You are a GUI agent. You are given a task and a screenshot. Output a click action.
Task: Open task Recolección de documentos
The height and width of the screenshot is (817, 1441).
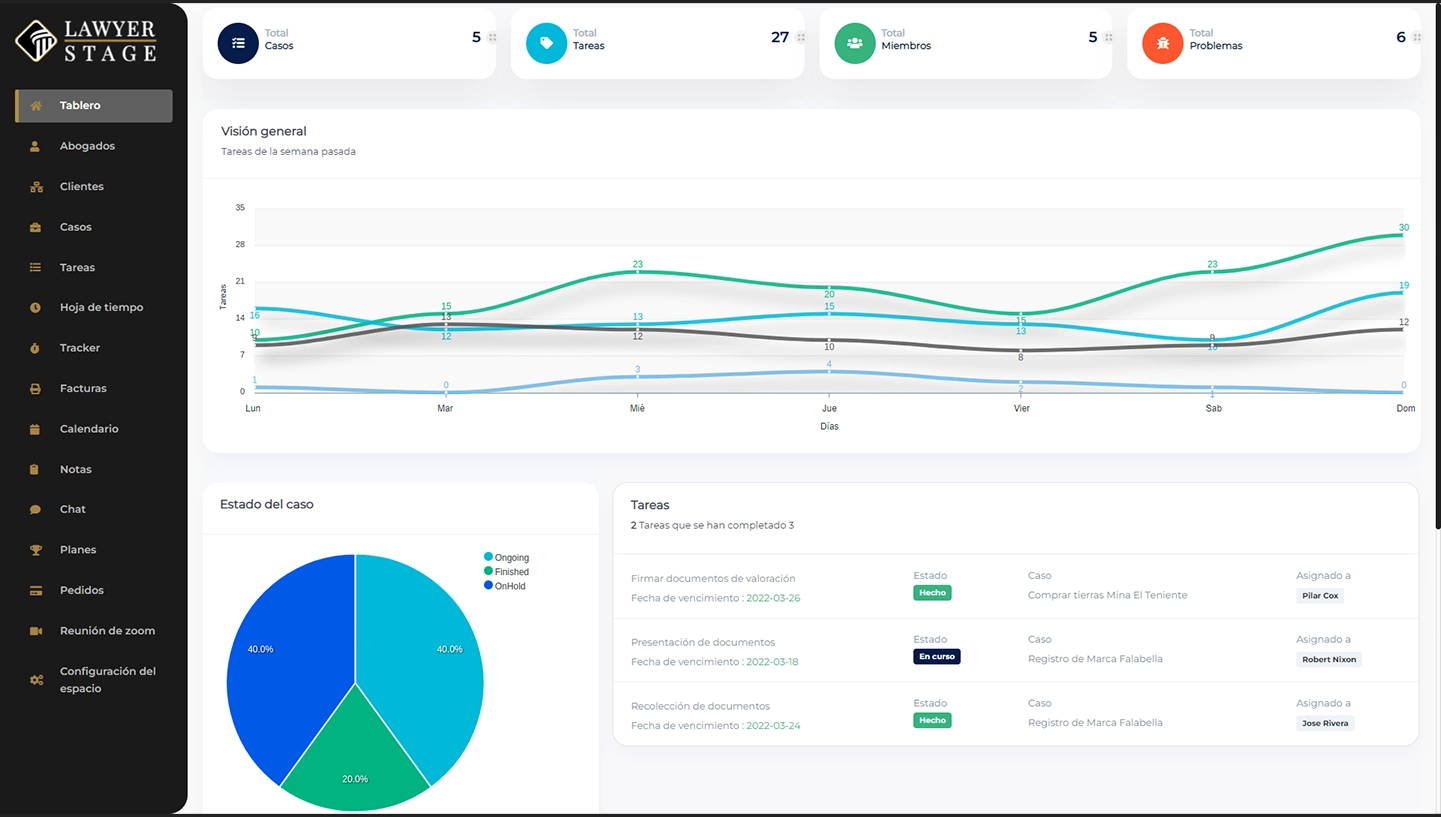point(700,706)
